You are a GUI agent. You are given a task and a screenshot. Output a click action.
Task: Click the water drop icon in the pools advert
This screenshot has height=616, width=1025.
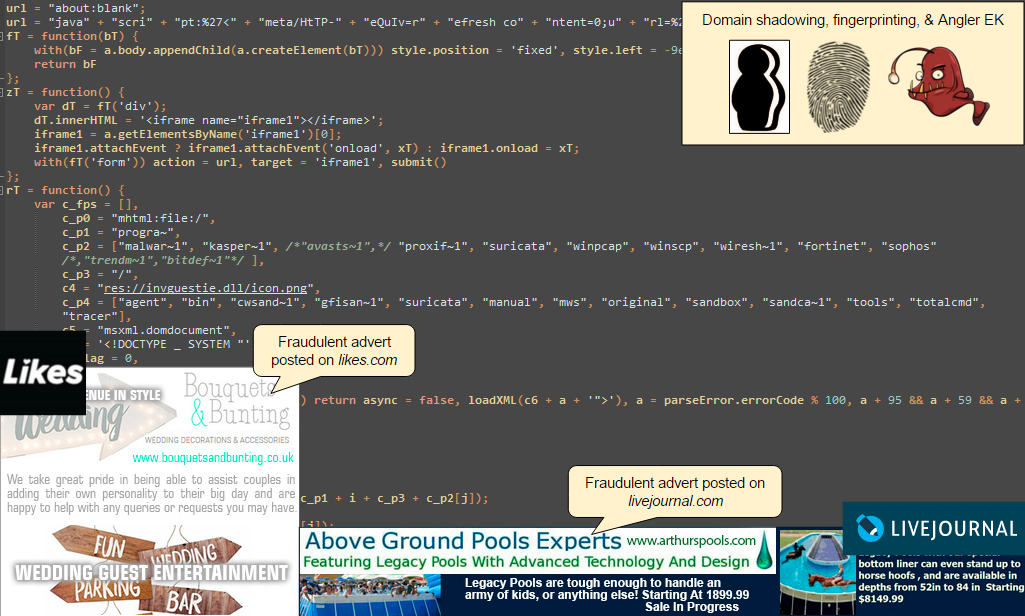(765, 550)
